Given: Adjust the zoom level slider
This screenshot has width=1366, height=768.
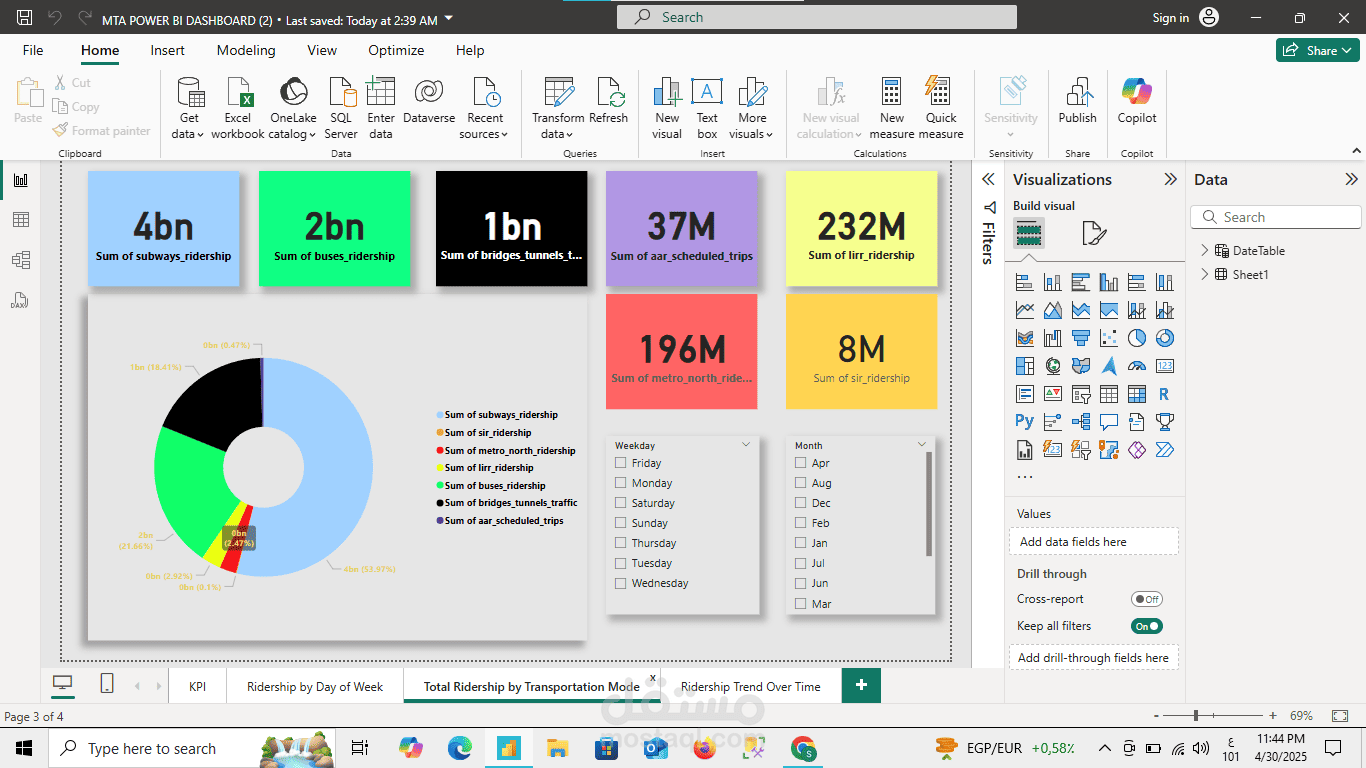Looking at the screenshot, I should tap(1195, 716).
